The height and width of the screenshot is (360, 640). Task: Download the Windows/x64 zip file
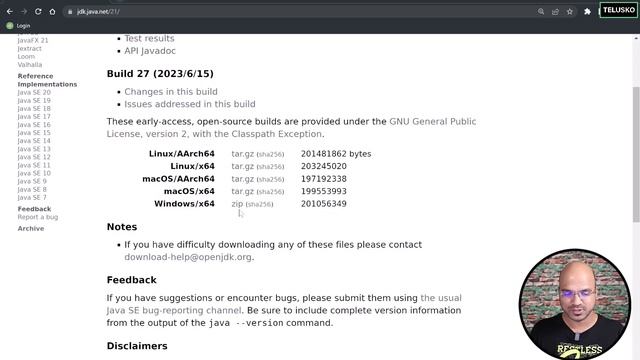click(x=237, y=204)
